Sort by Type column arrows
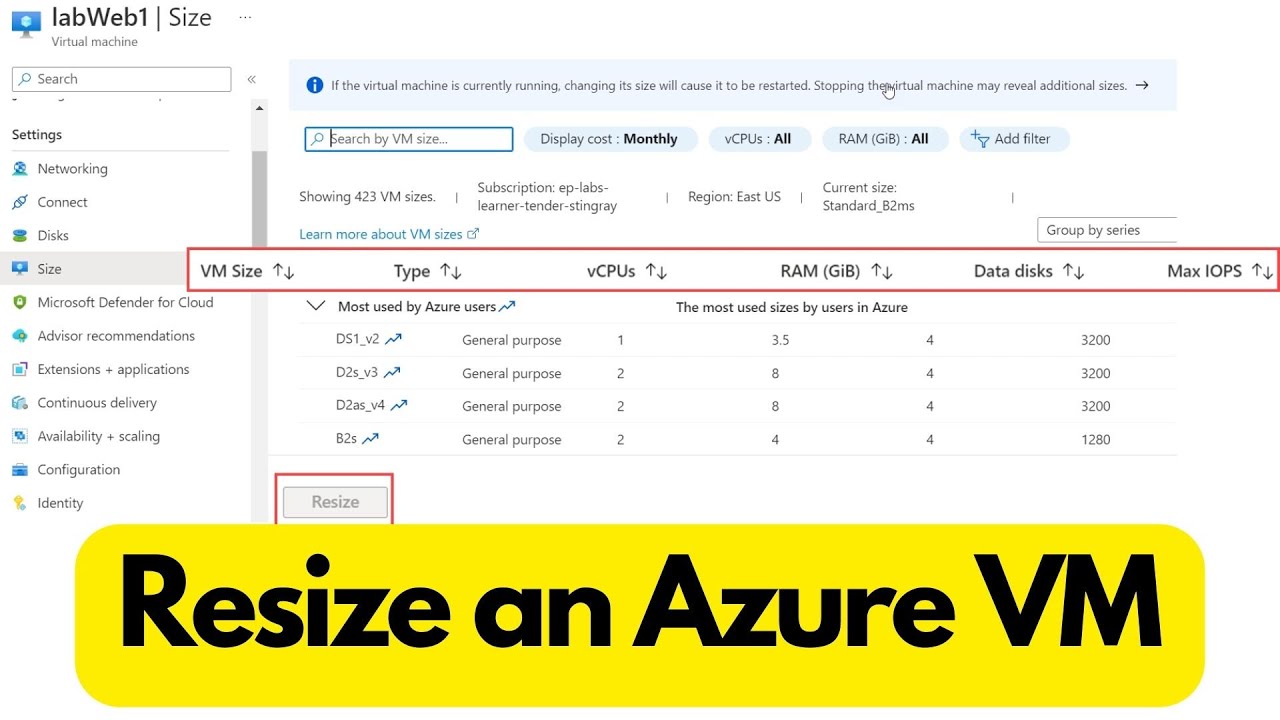The height and width of the screenshot is (720, 1280). [x=451, y=271]
